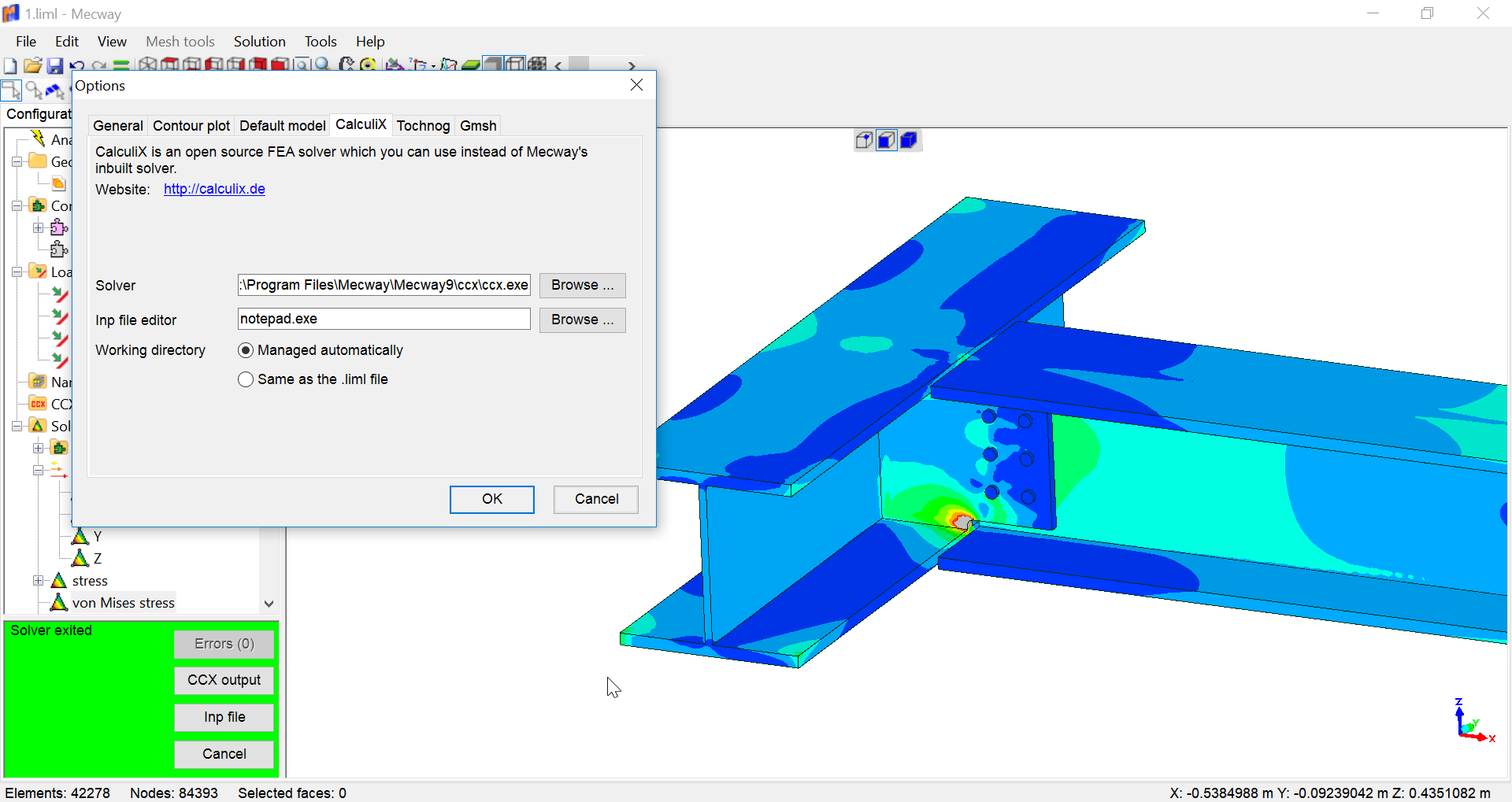Click the green surface display icon
Image resolution: width=1512 pixels, height=802 pixels.
[471, 65]
